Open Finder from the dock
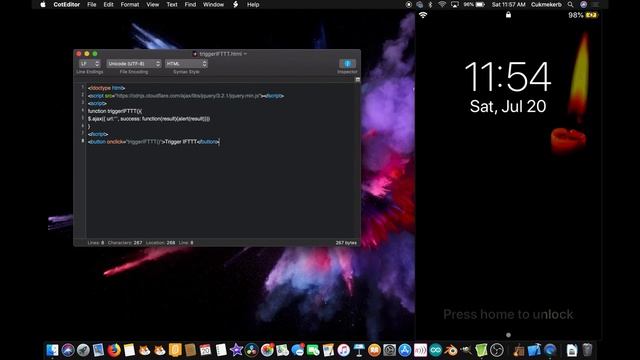The image size is (640, 360). pyautogui.click(x=53, y=350)
